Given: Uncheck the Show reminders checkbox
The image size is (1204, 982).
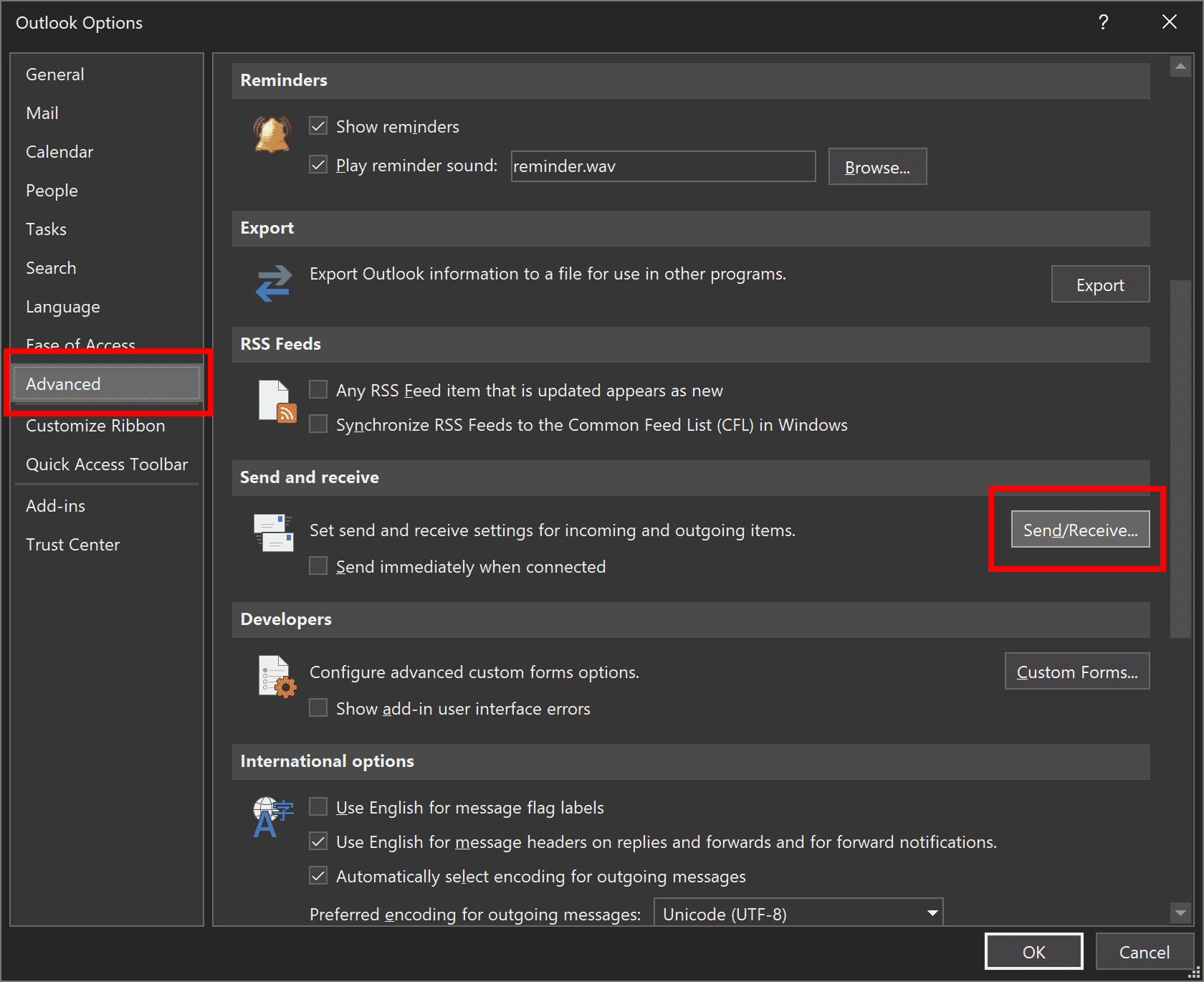Looking at the screenshot, I should (318, 126).
